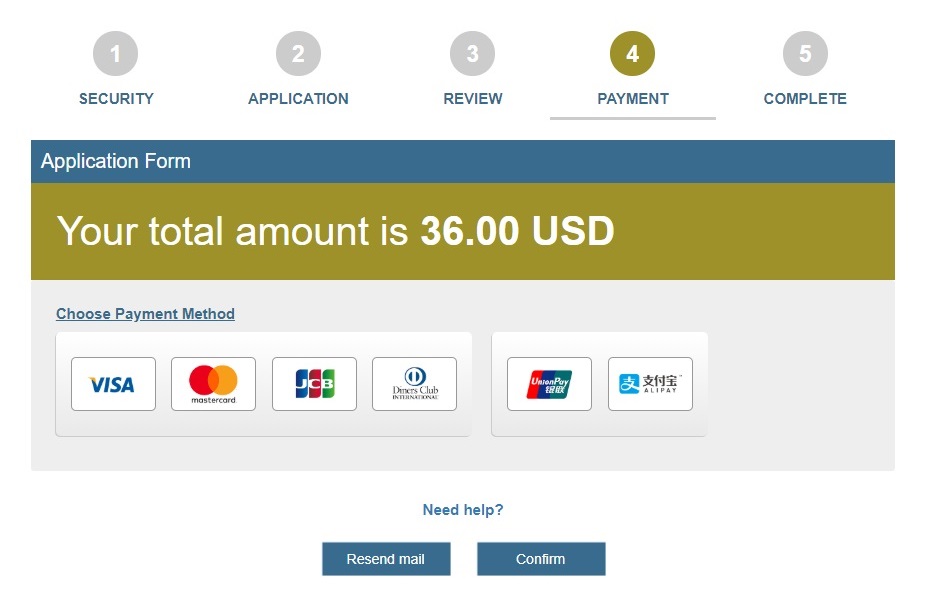Image resolution: width=926 pixels, height=607 pixels.
Task: Click the highlighted step 4 Payment circle
Action: point(632,54)
